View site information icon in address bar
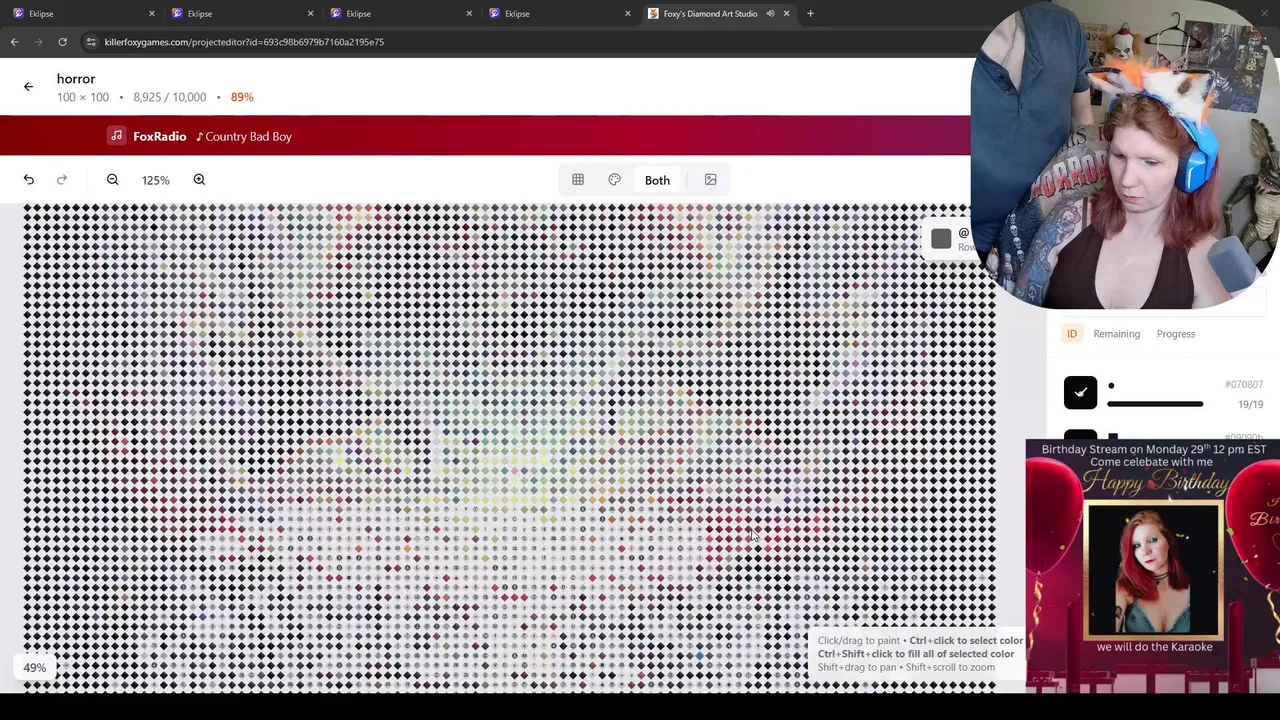The height and width of the screenshot is (720, 1280). pos(91,42)
